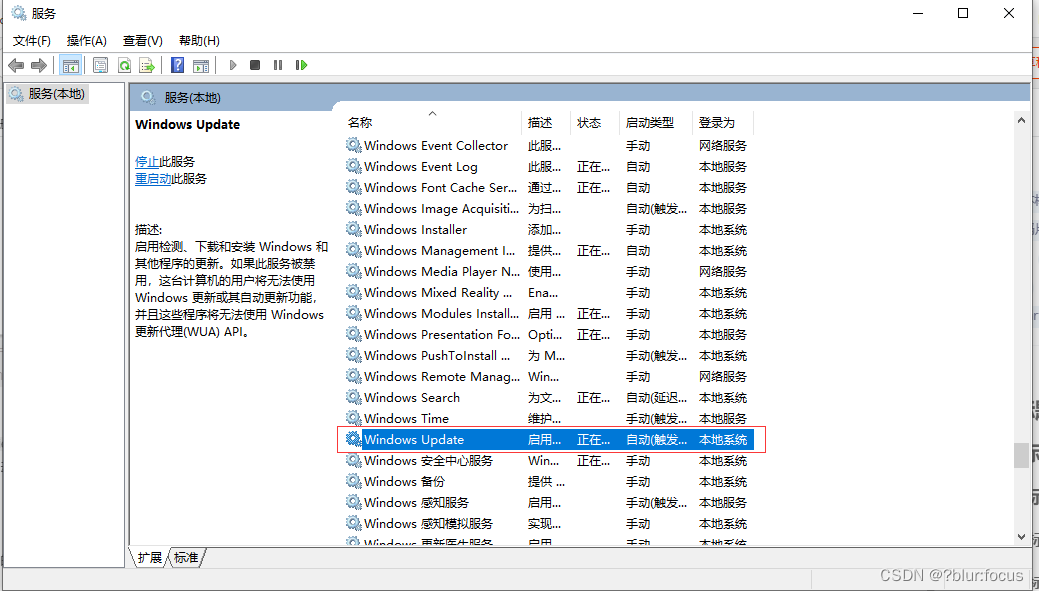Image resolution: width=1039 pixels, height=591 pixels.
Task: Click the 服务 window title bar icon
Action: pos(19,13)
